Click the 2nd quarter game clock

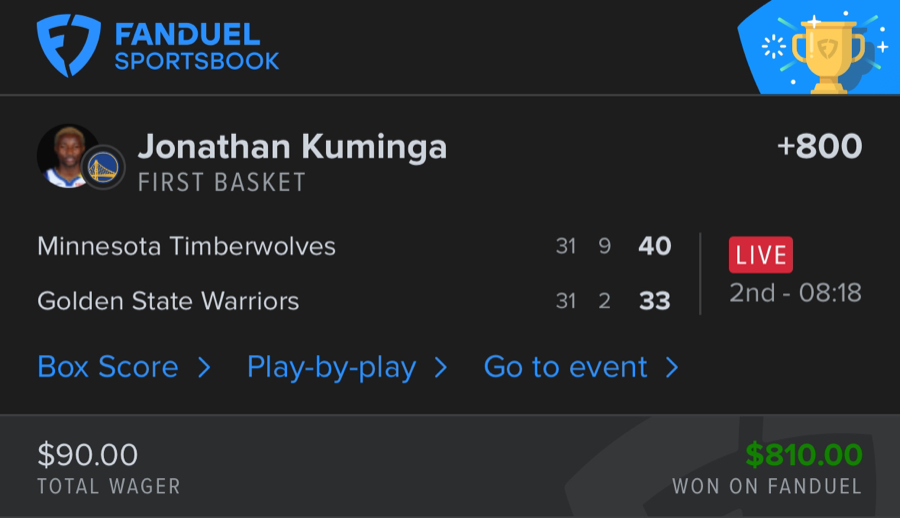795,293
